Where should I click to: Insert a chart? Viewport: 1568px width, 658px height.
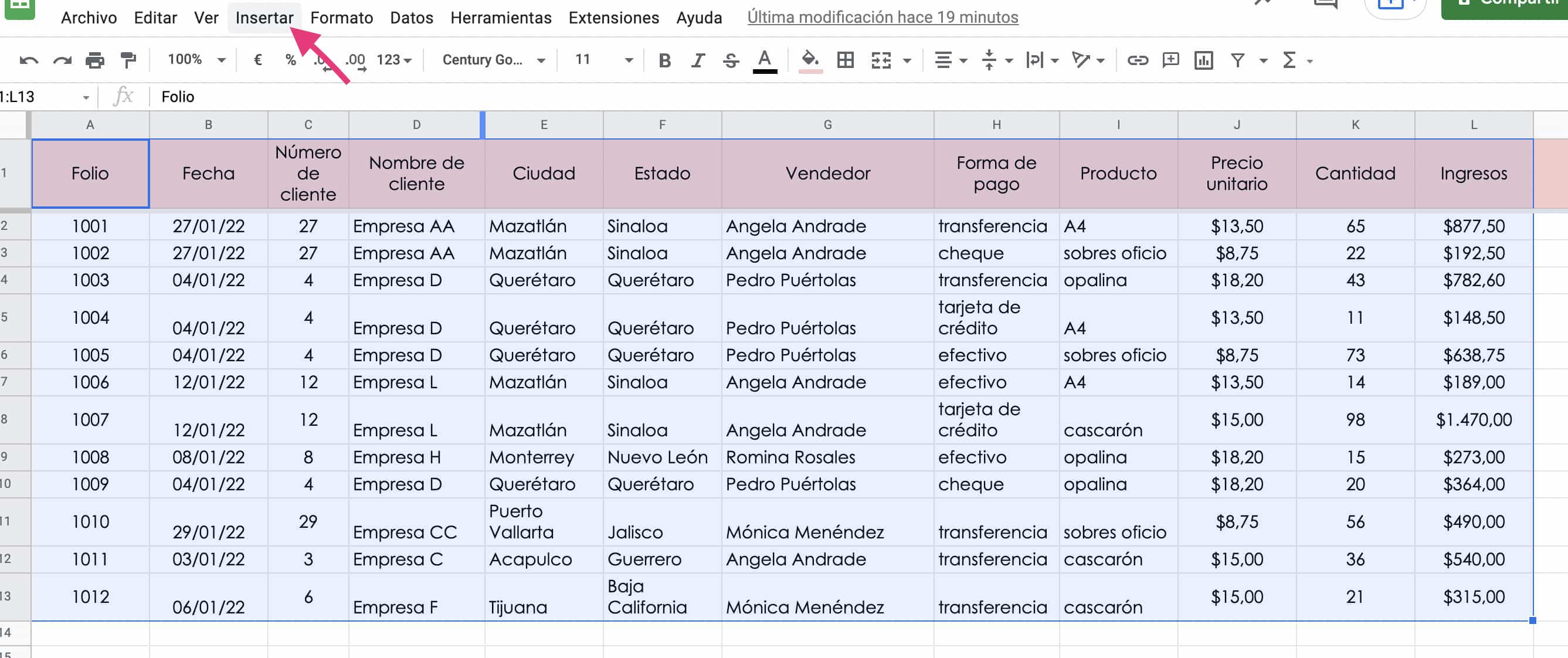[1203, 60]
